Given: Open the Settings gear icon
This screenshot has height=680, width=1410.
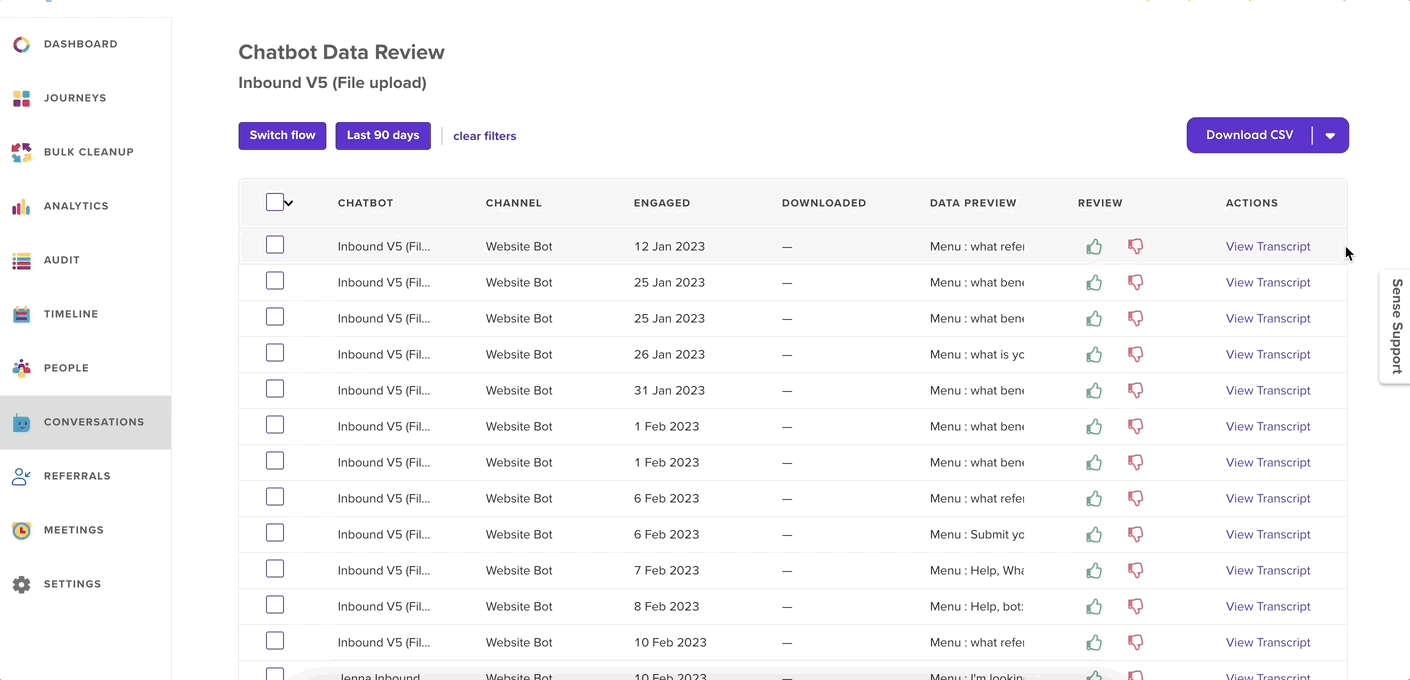Looking at the screenshot, I should [x=21, y=584].
